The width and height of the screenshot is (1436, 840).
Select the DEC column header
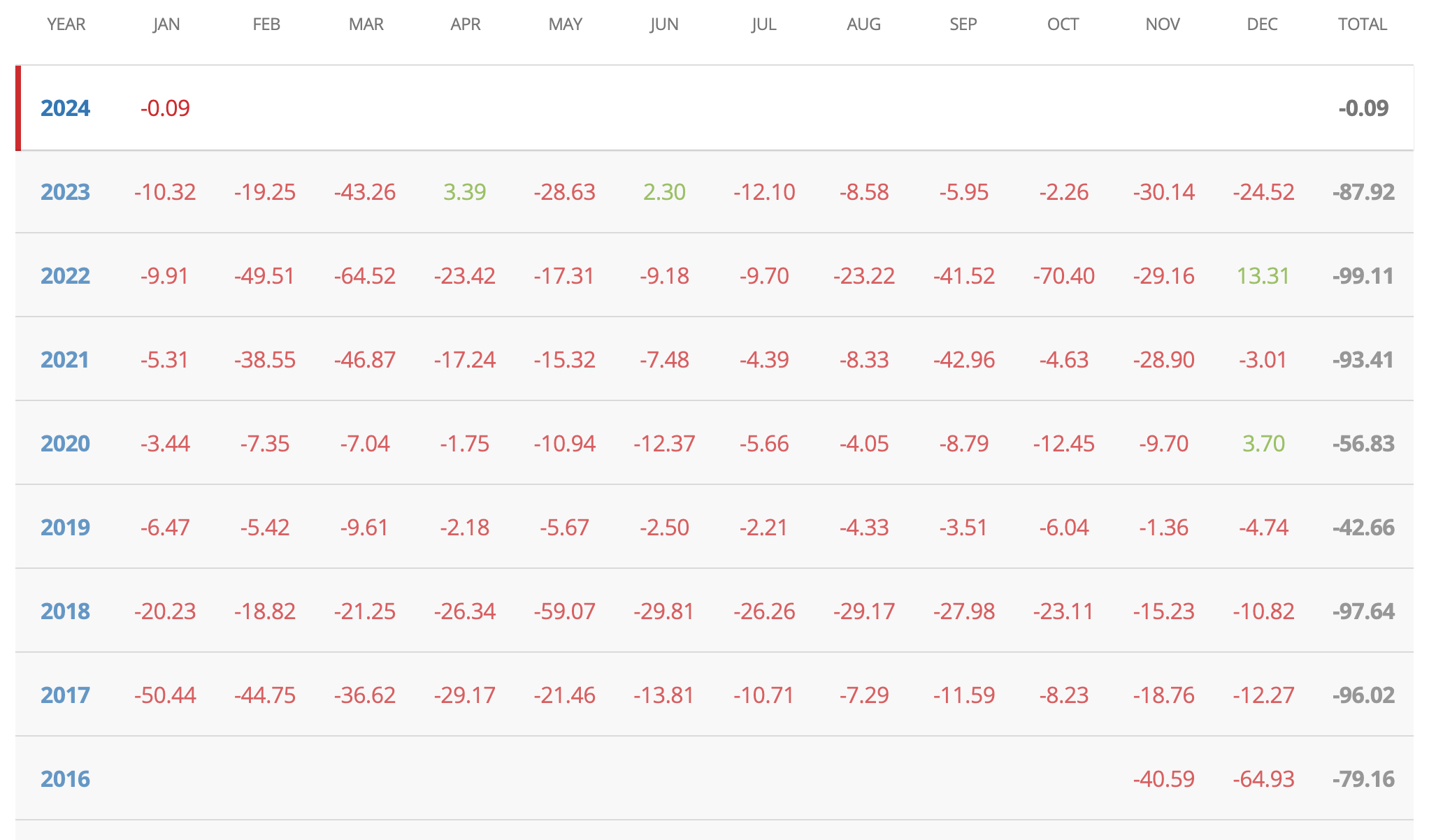(1262, 24)
